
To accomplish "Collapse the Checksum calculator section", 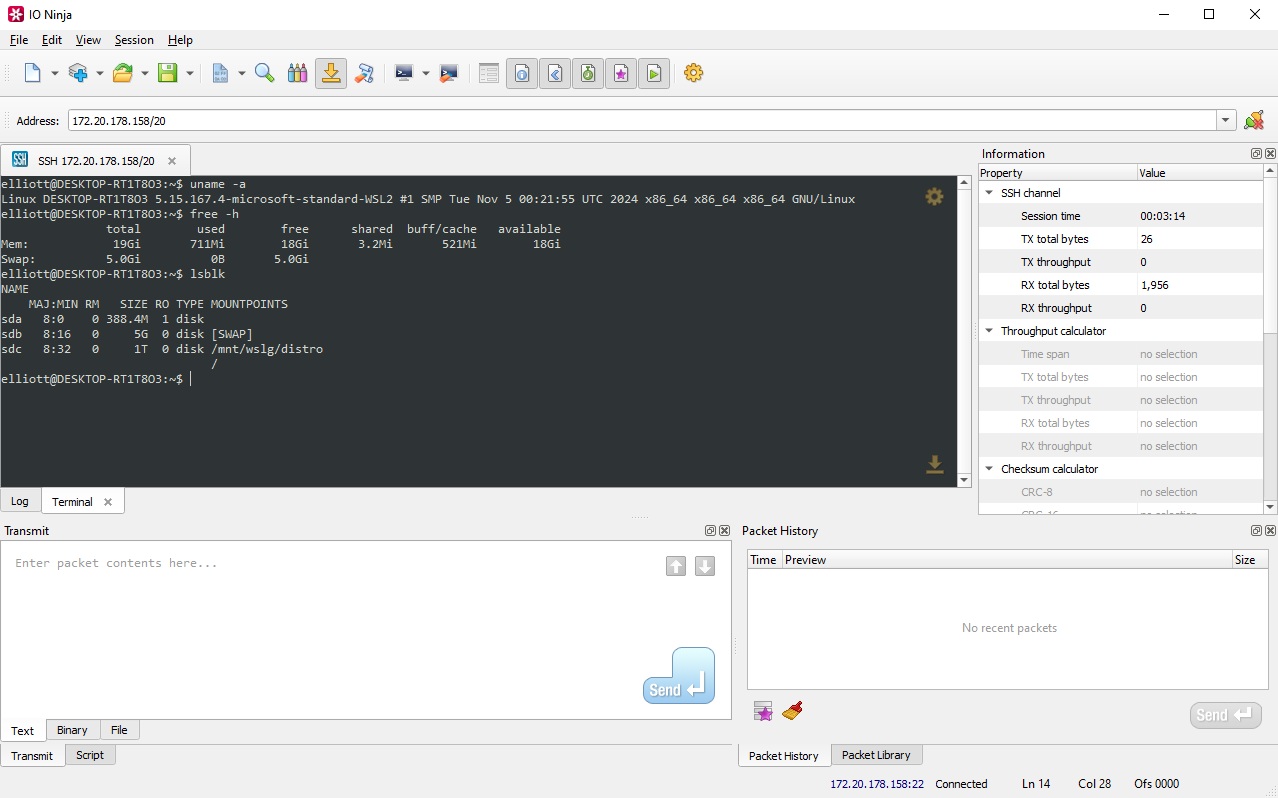I will pyautogui.click(x=989, y=469).
